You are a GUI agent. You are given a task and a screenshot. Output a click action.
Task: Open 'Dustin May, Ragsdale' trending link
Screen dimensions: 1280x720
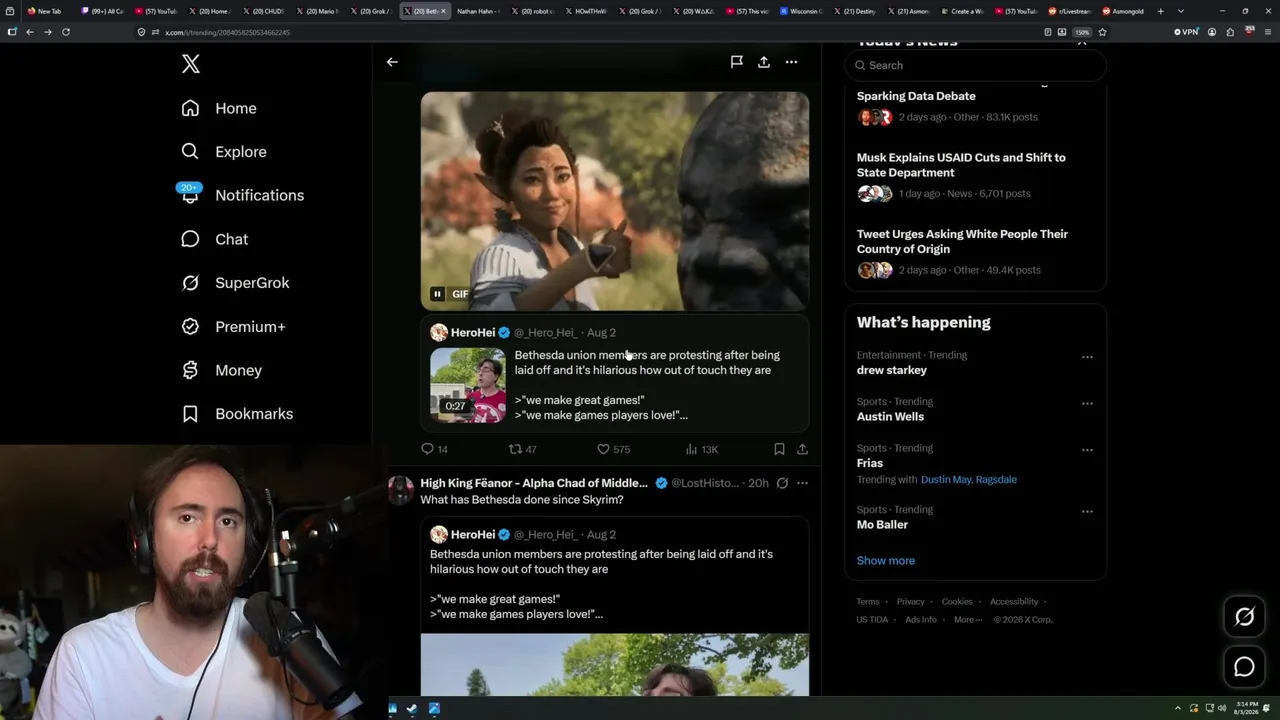click(x=968, y=480)
